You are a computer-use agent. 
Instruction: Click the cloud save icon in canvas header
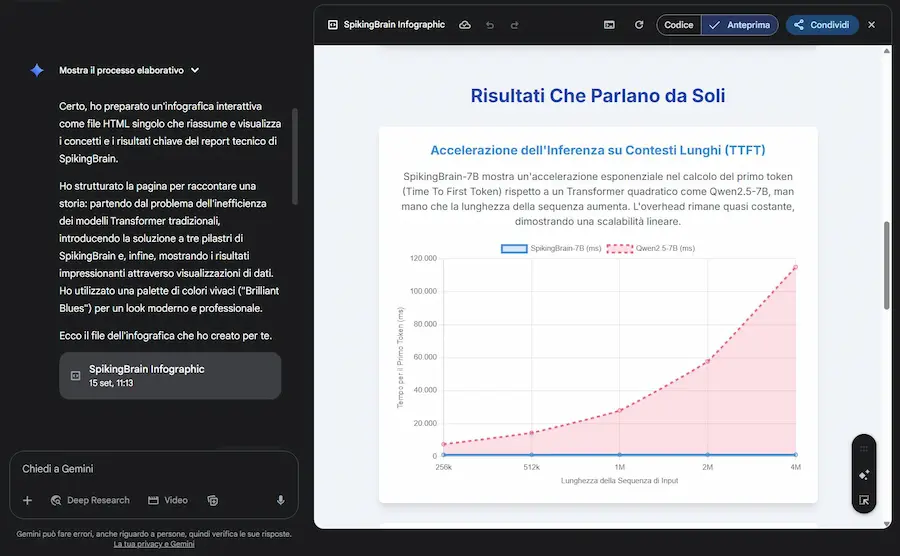tap(465, 25)
